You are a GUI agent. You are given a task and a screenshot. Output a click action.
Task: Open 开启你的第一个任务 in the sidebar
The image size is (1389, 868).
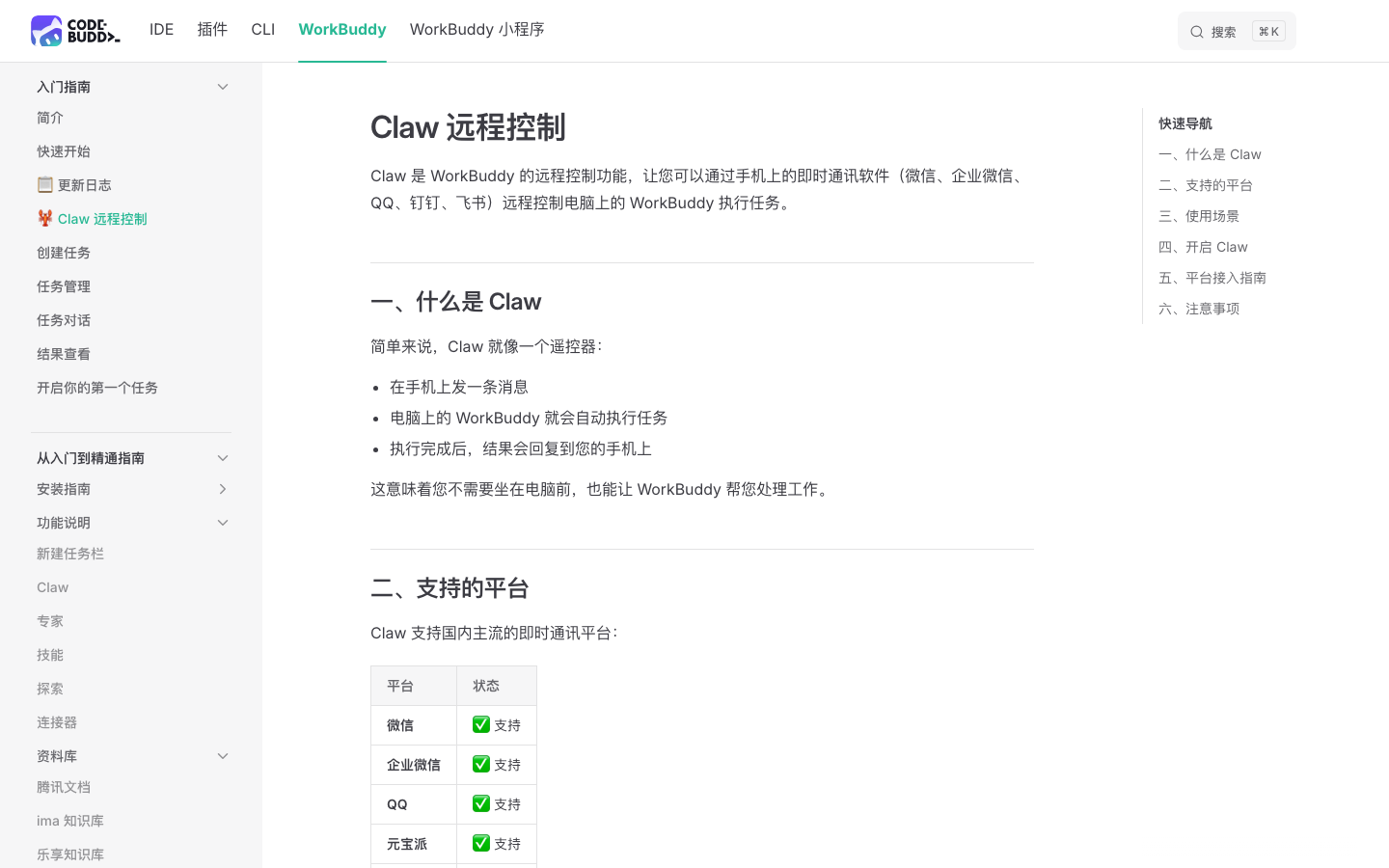(97, 388)
